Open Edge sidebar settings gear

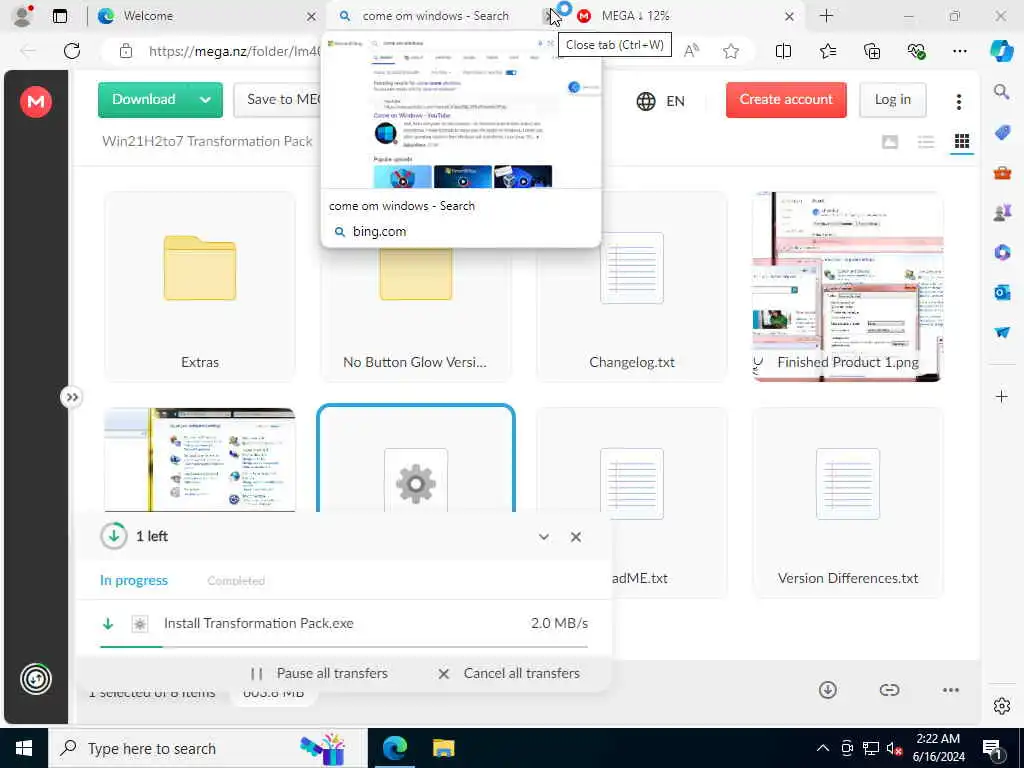(x=1002, y=706)
